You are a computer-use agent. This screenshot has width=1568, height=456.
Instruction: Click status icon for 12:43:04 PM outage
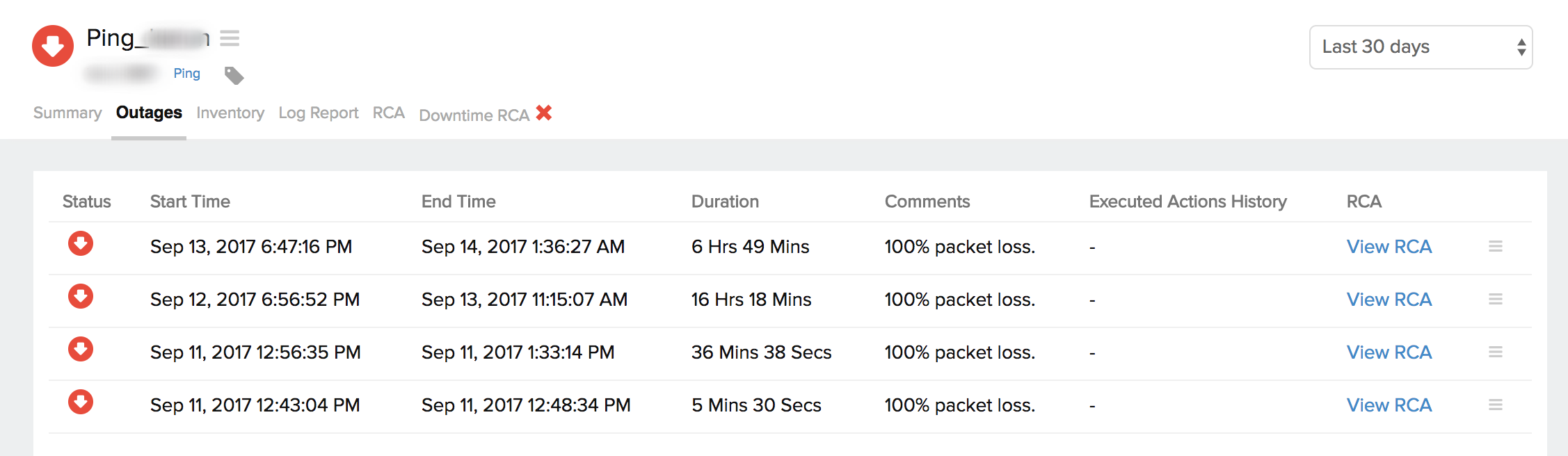pos(81,402)
